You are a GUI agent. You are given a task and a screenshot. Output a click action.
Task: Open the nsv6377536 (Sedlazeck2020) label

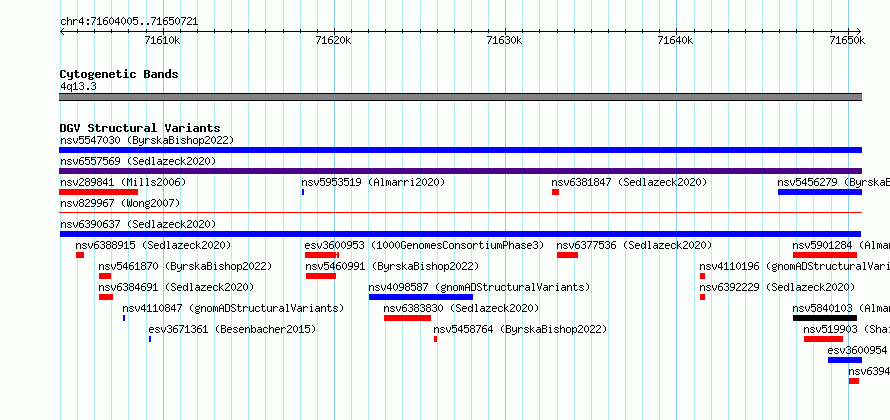[634, 246]
